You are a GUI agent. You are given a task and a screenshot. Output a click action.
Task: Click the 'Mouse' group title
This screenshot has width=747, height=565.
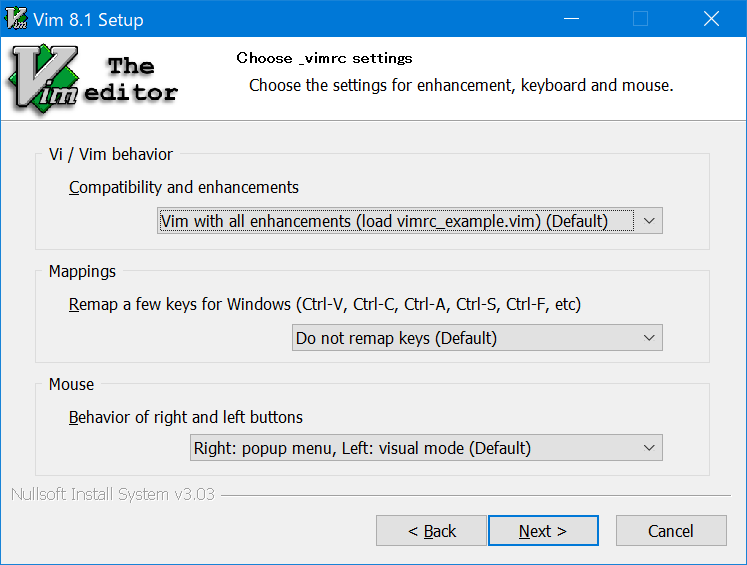[71, 384]
